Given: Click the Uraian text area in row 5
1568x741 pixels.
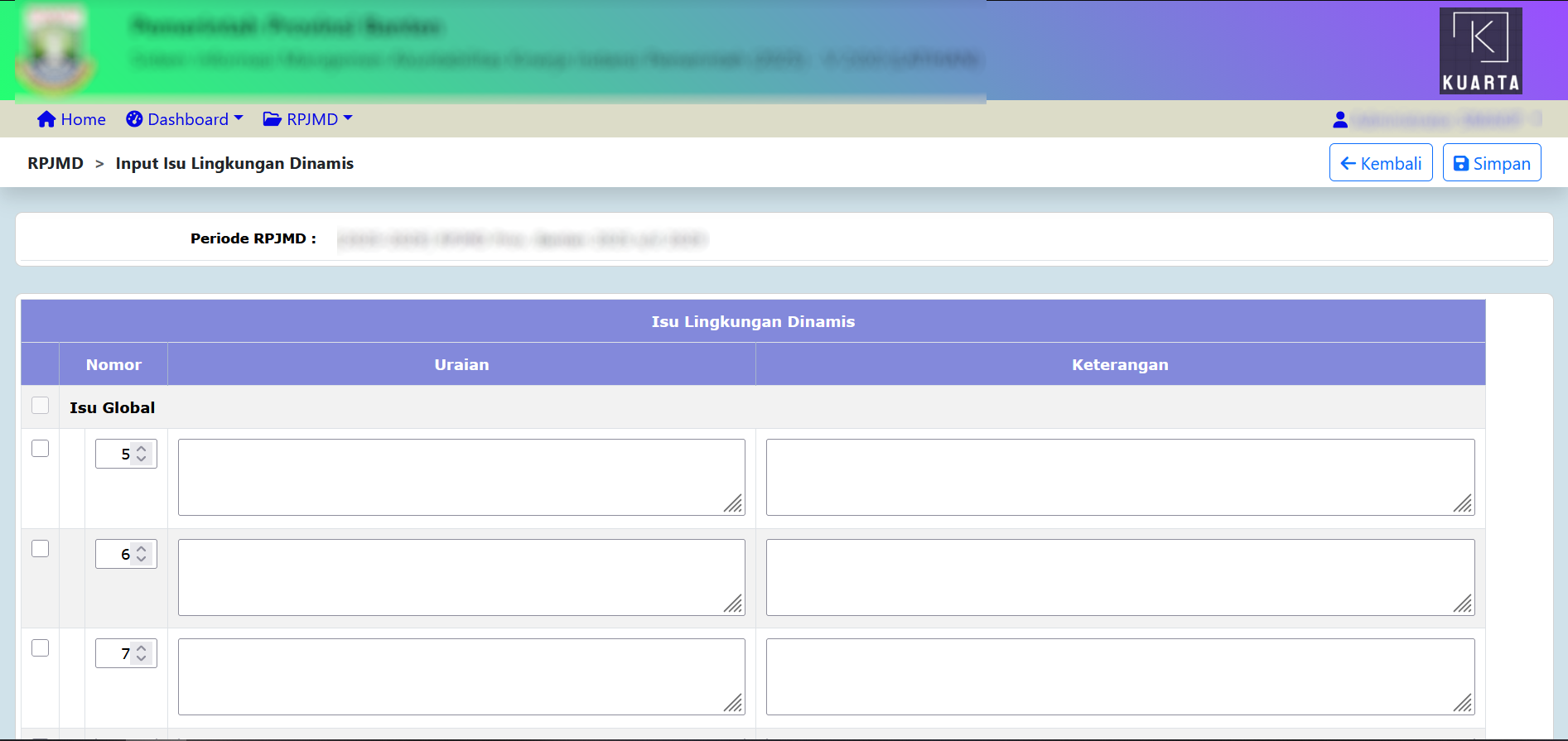Looking at the screenshot, I should pyautogui.click(x=461, y=477).
